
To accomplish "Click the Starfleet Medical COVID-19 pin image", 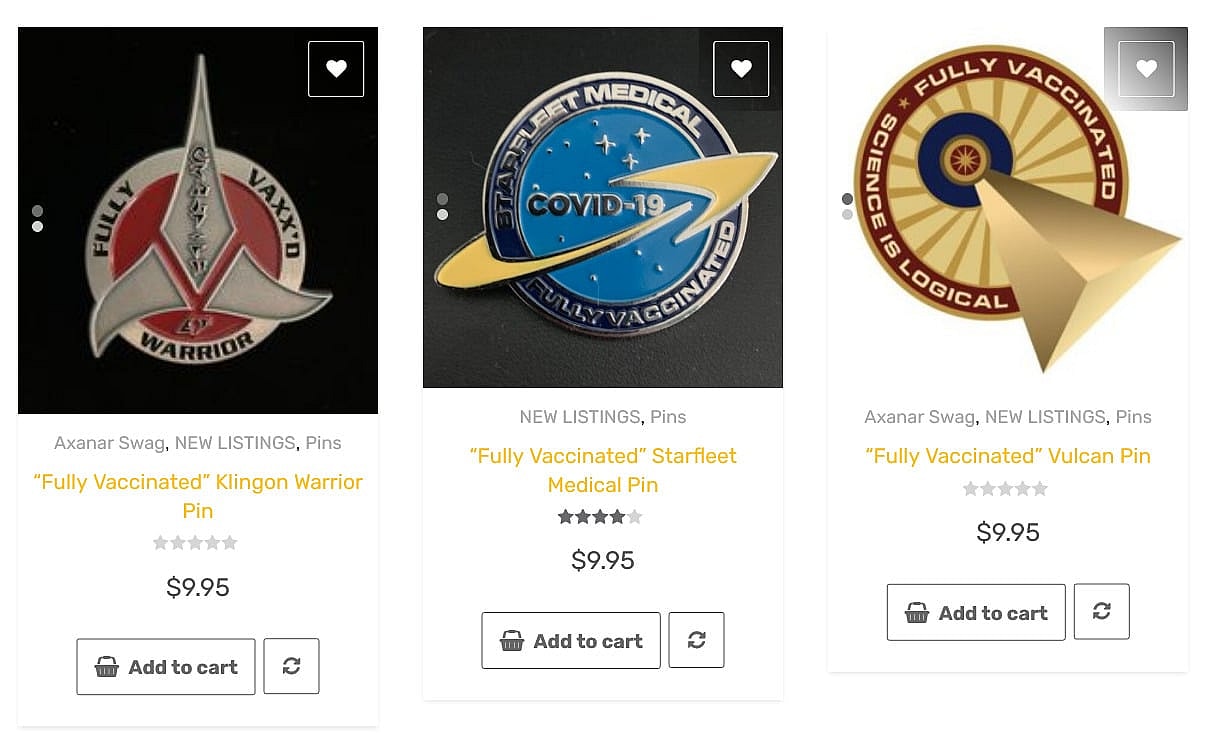I will pos(603,207).
